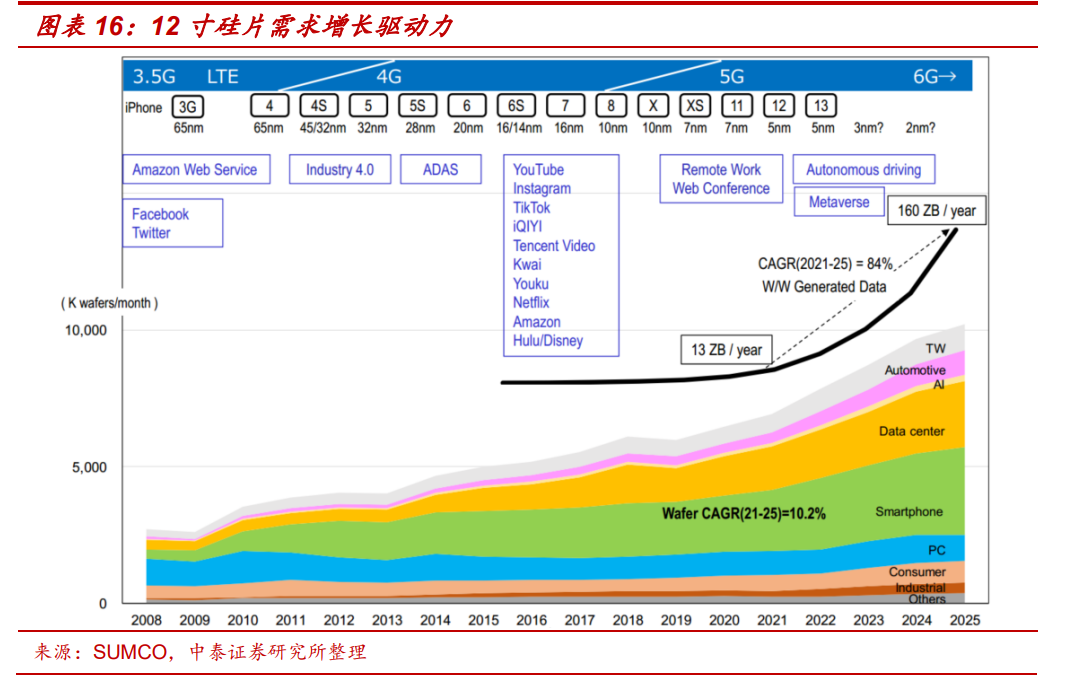The width and height of the screenshot is (1065, 694).
Task: Click the iPhone 6S node
Action: point(518,105)
